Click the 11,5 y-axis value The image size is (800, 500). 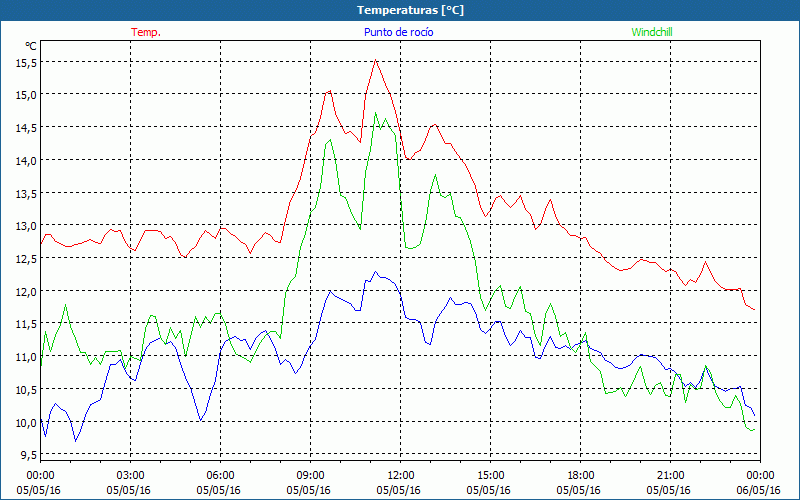coord(26,324)
